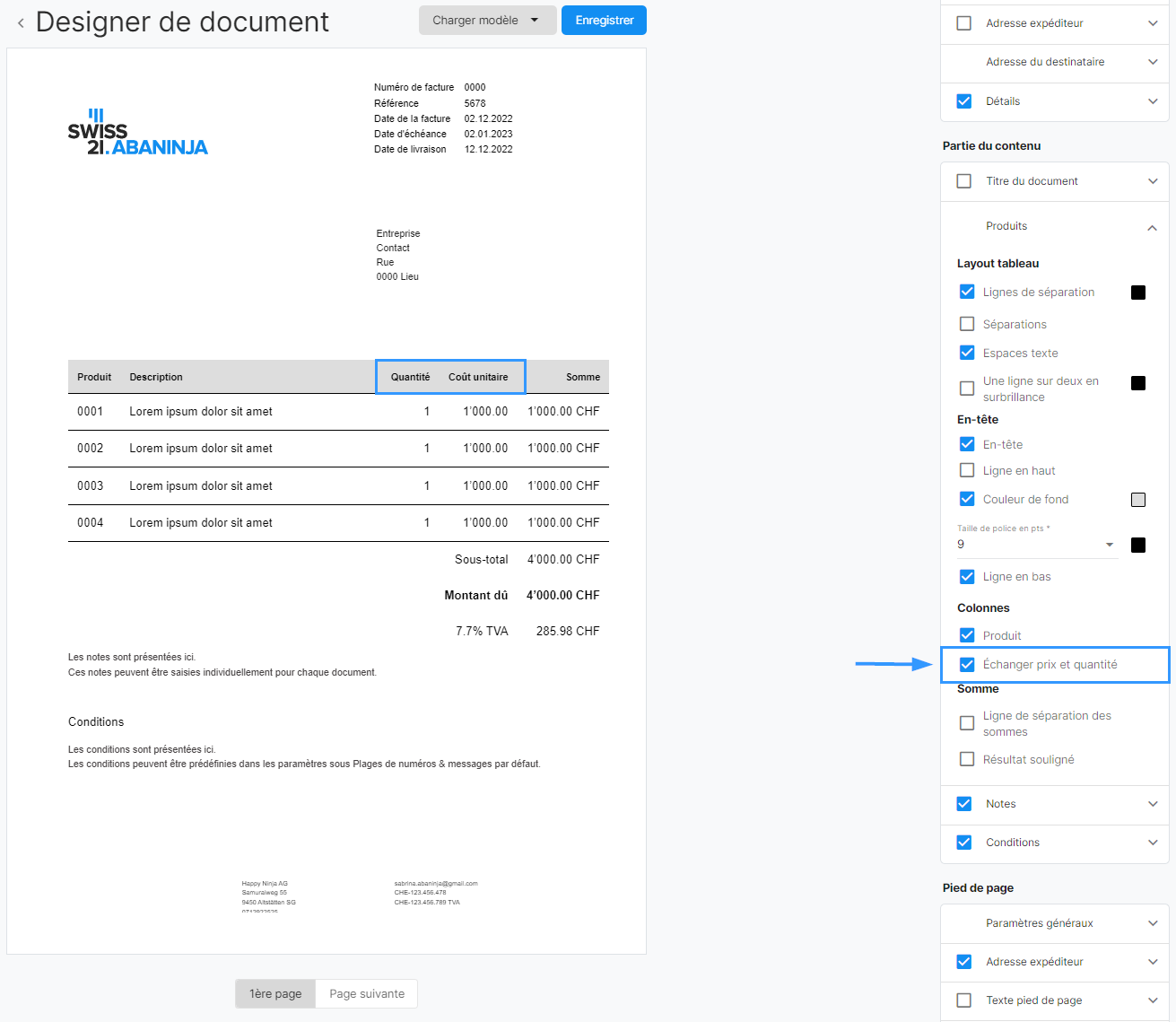The width and height of the screenshot is (1176, 1022).
Task: Enable Ligne de séparation des sommes
Action: [x=967, y=723]
